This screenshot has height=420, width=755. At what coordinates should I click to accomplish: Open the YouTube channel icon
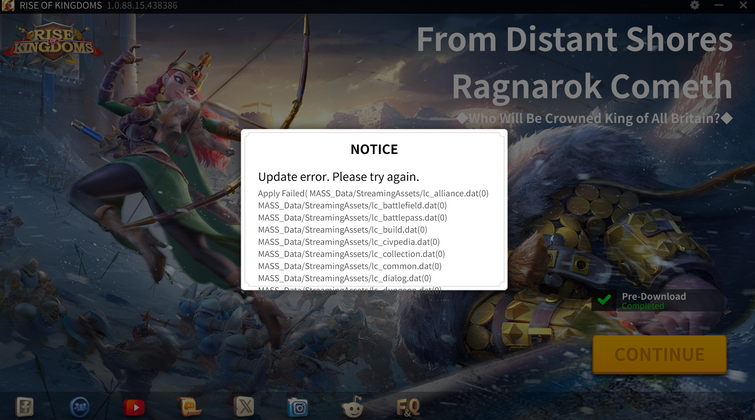tap(134, 407)
